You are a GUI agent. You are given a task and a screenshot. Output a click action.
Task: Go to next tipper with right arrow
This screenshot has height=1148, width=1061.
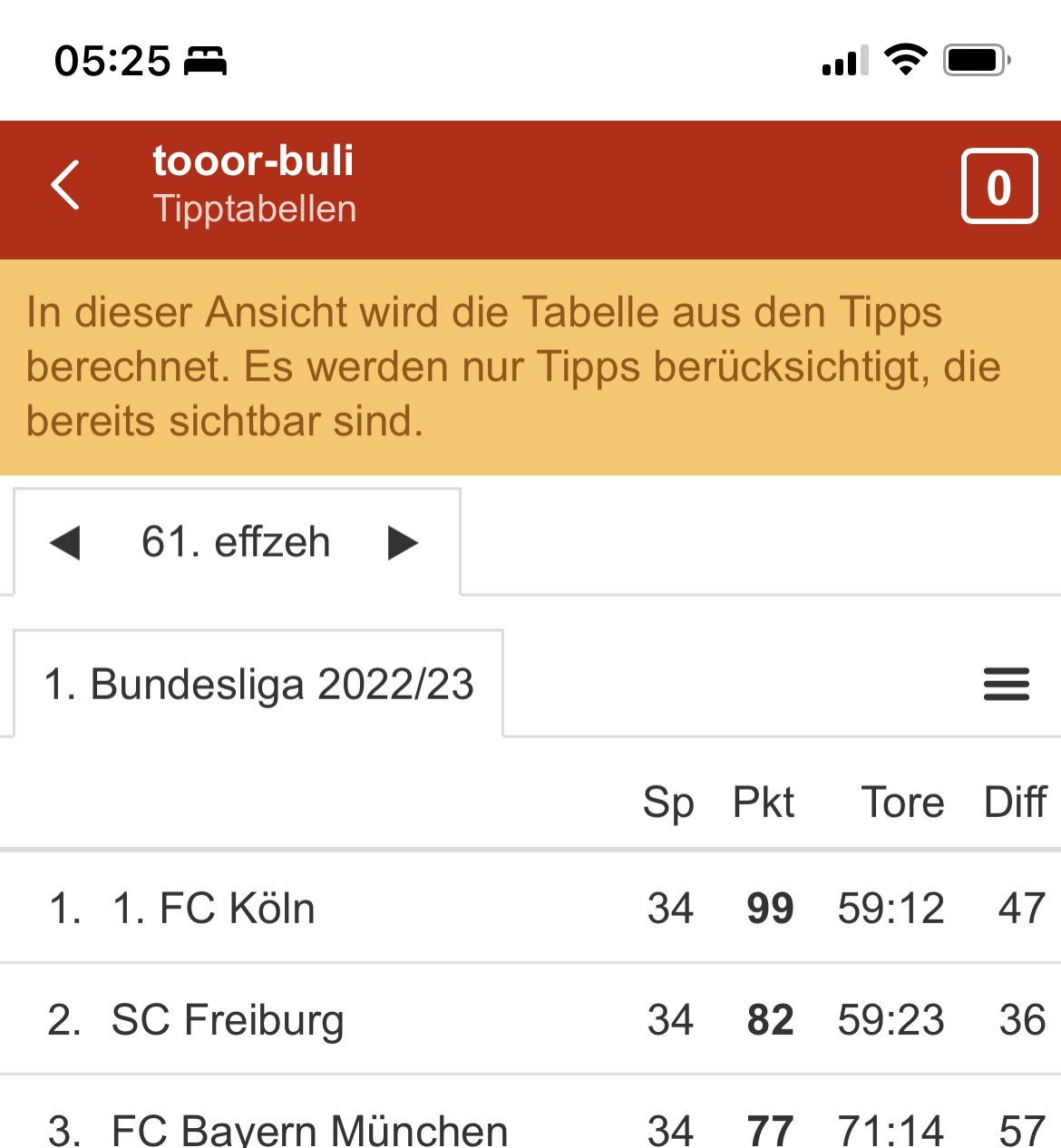[403, 543]
